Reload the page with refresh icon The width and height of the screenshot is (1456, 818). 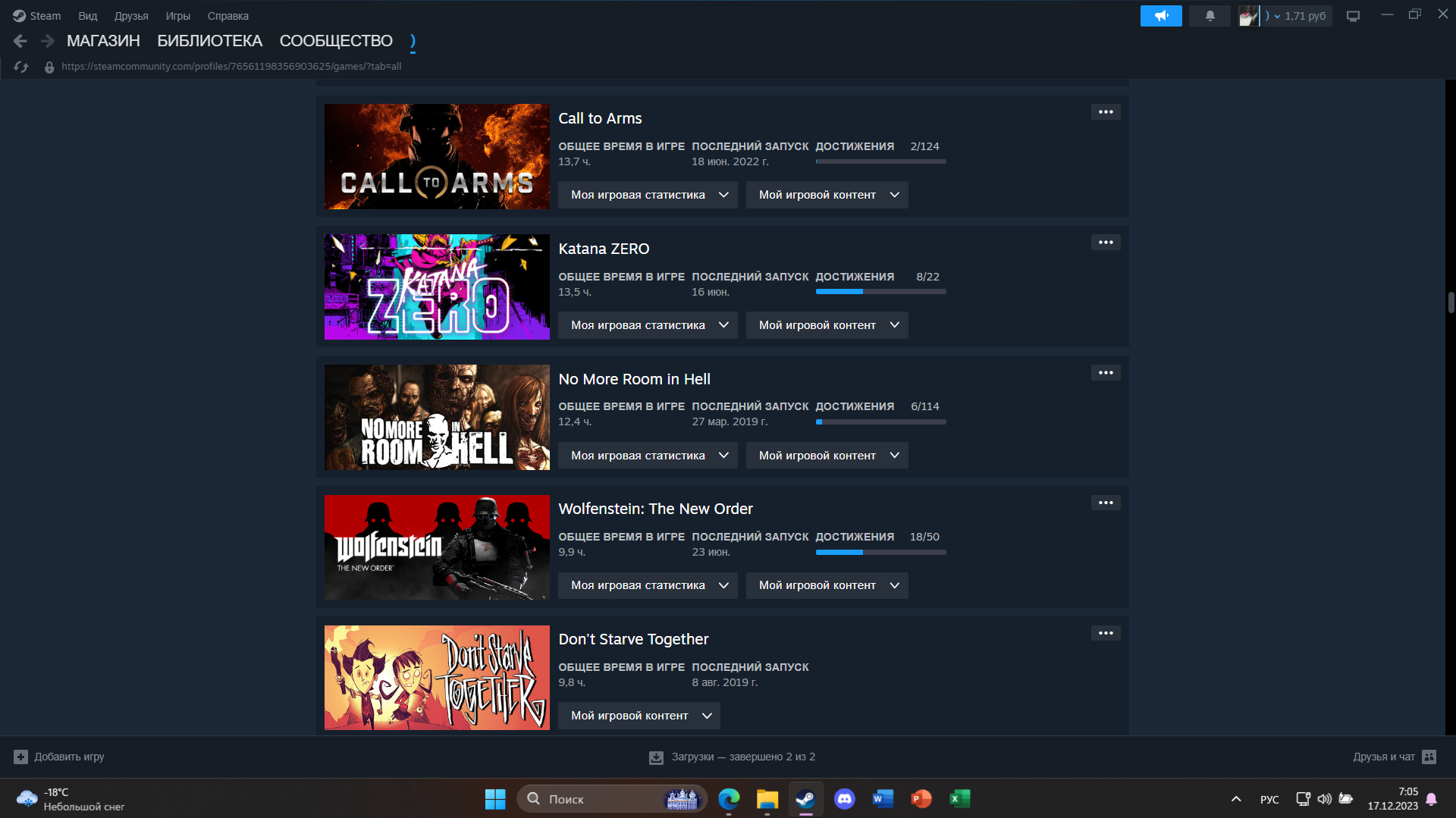click(x=21, y=67)
